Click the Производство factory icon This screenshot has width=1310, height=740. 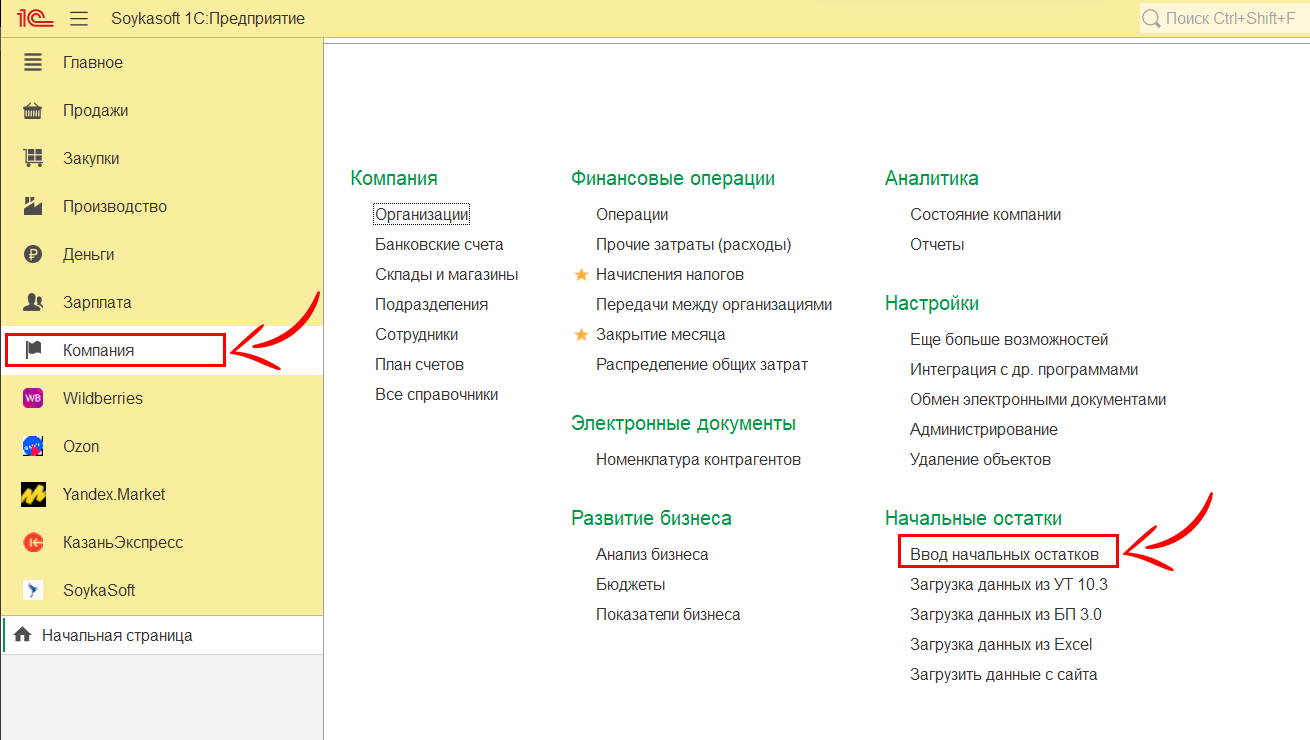tap(33, 206)
